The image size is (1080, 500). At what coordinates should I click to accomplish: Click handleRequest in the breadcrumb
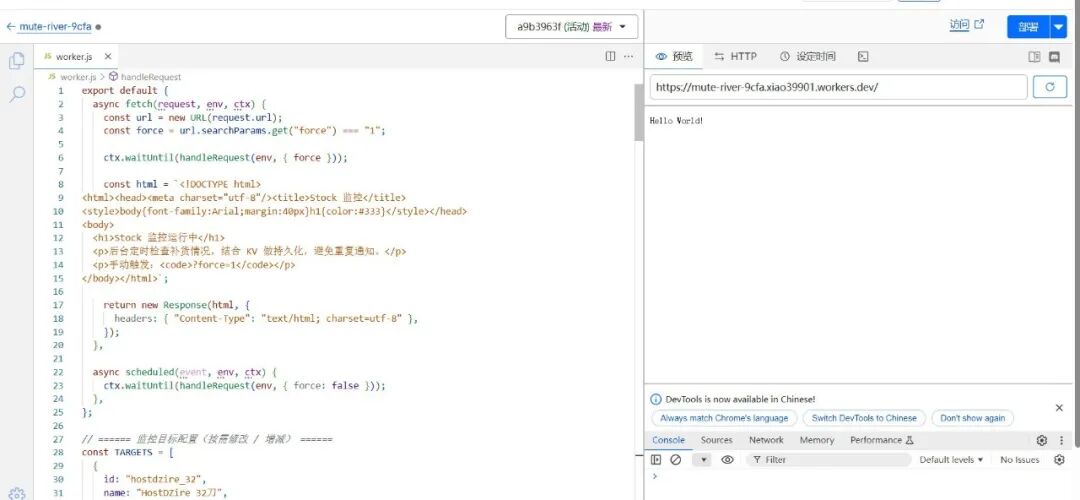pos(151,77)
